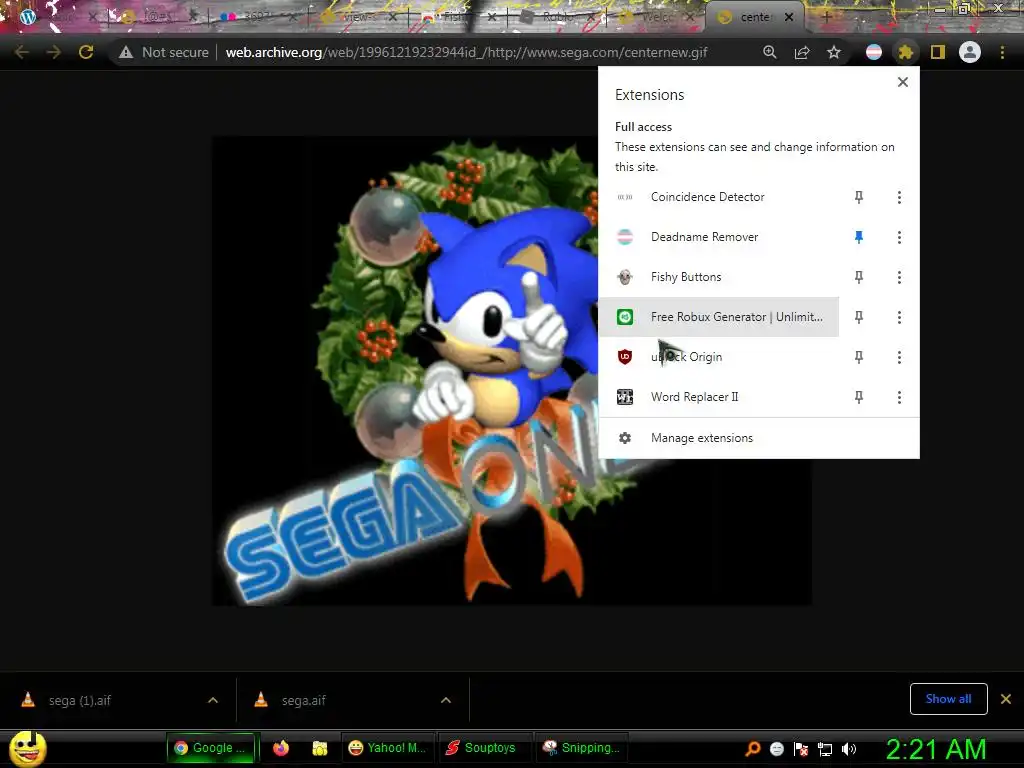Screen dimensions: 1024x768
Task: Click the Sonic Sega Online image
Action: pos(512,371)
